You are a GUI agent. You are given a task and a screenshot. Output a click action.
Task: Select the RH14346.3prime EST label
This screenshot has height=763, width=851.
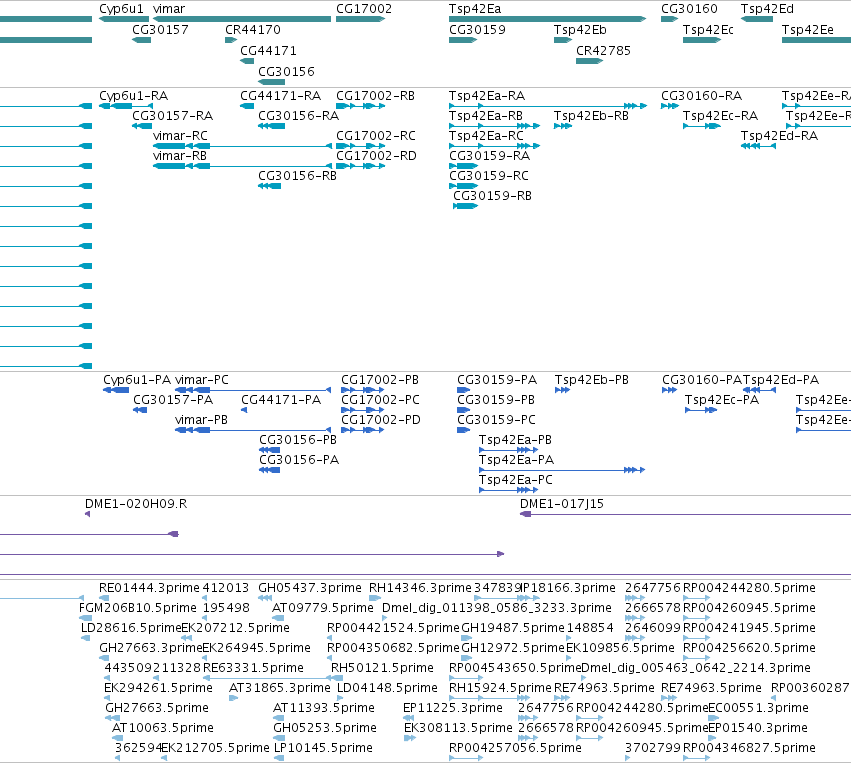click(x=420, y=588)
